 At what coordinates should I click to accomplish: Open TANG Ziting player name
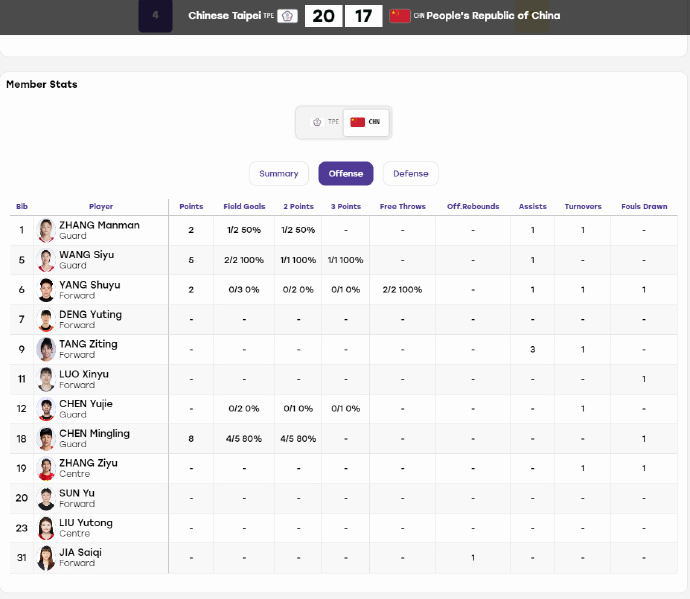tap(88, 344)
